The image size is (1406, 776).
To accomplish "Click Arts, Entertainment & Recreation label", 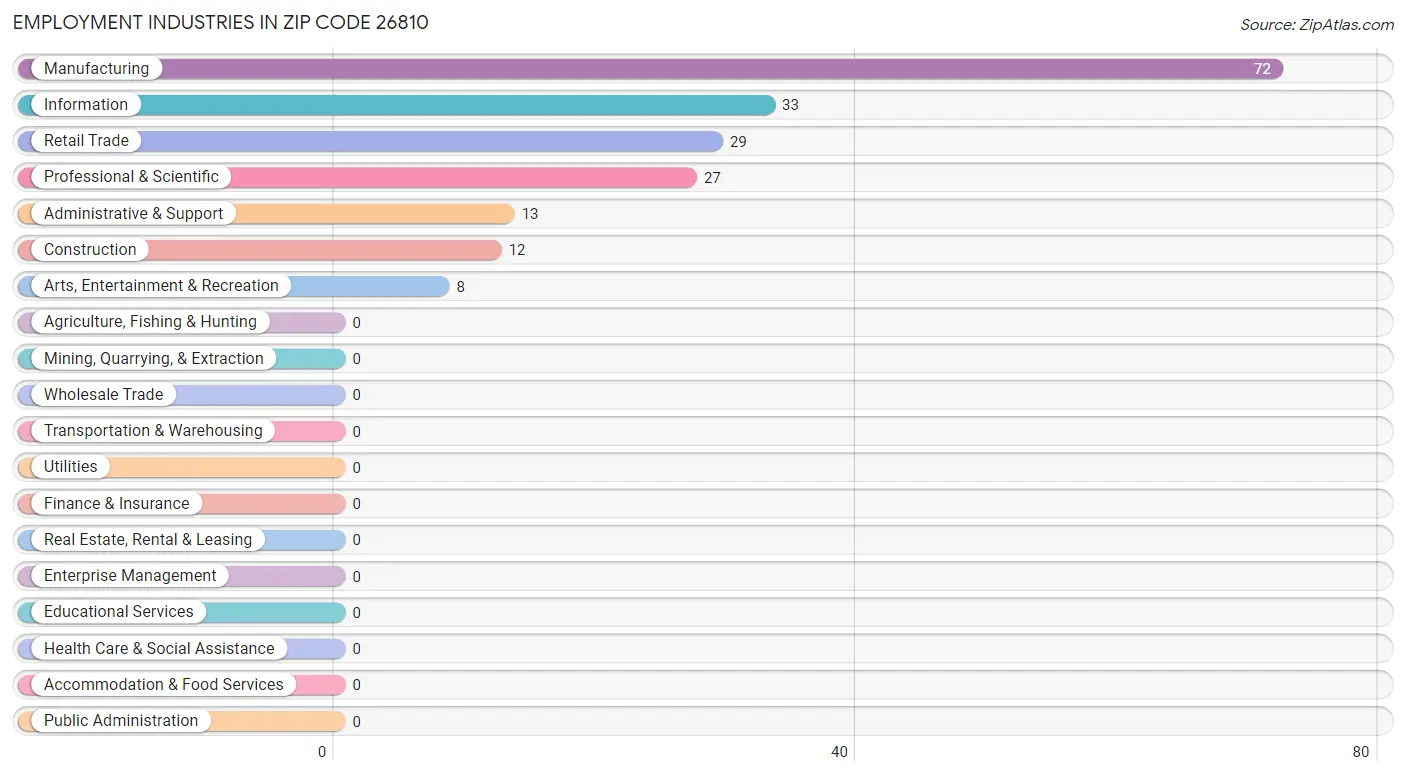I will coord(161,286).
